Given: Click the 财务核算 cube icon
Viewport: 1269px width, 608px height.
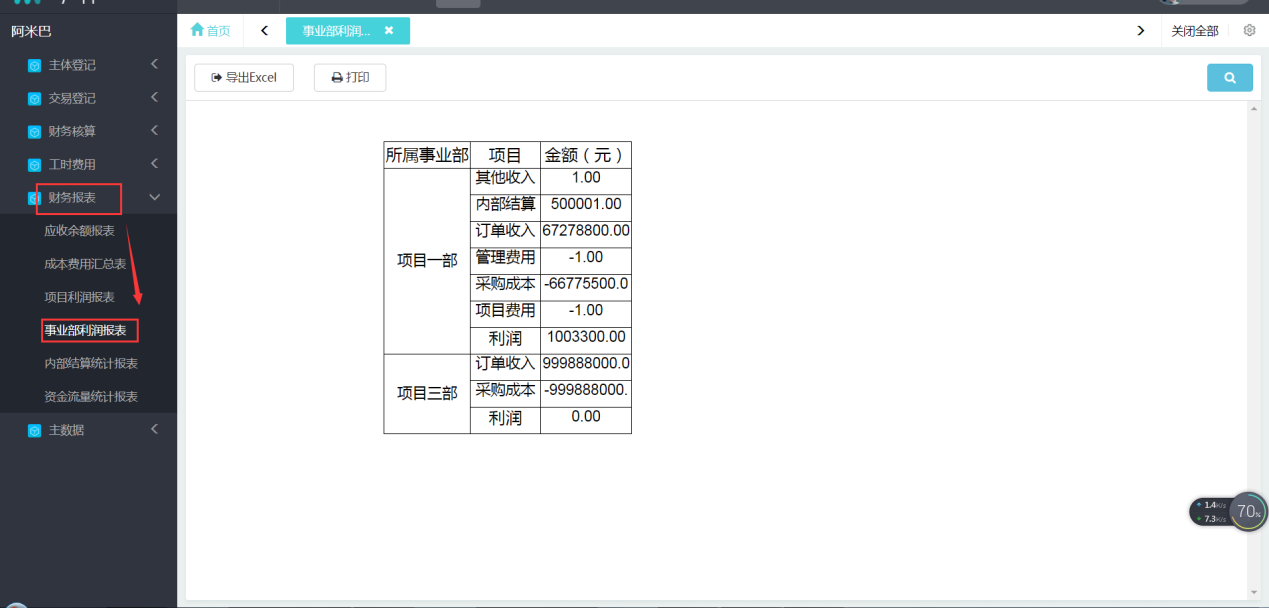Looking at the screenshot, I should (x=34, y=132).
